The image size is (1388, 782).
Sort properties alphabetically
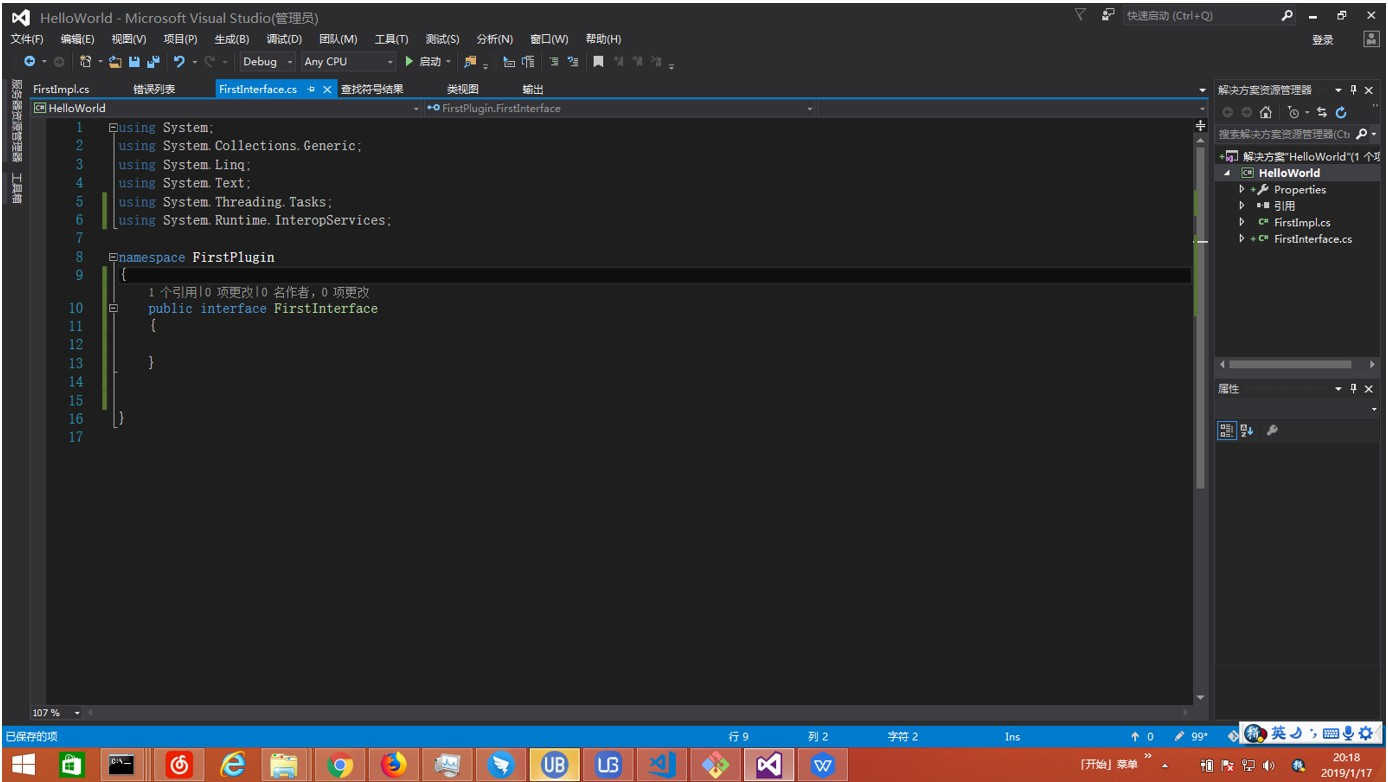[1247, 430]
